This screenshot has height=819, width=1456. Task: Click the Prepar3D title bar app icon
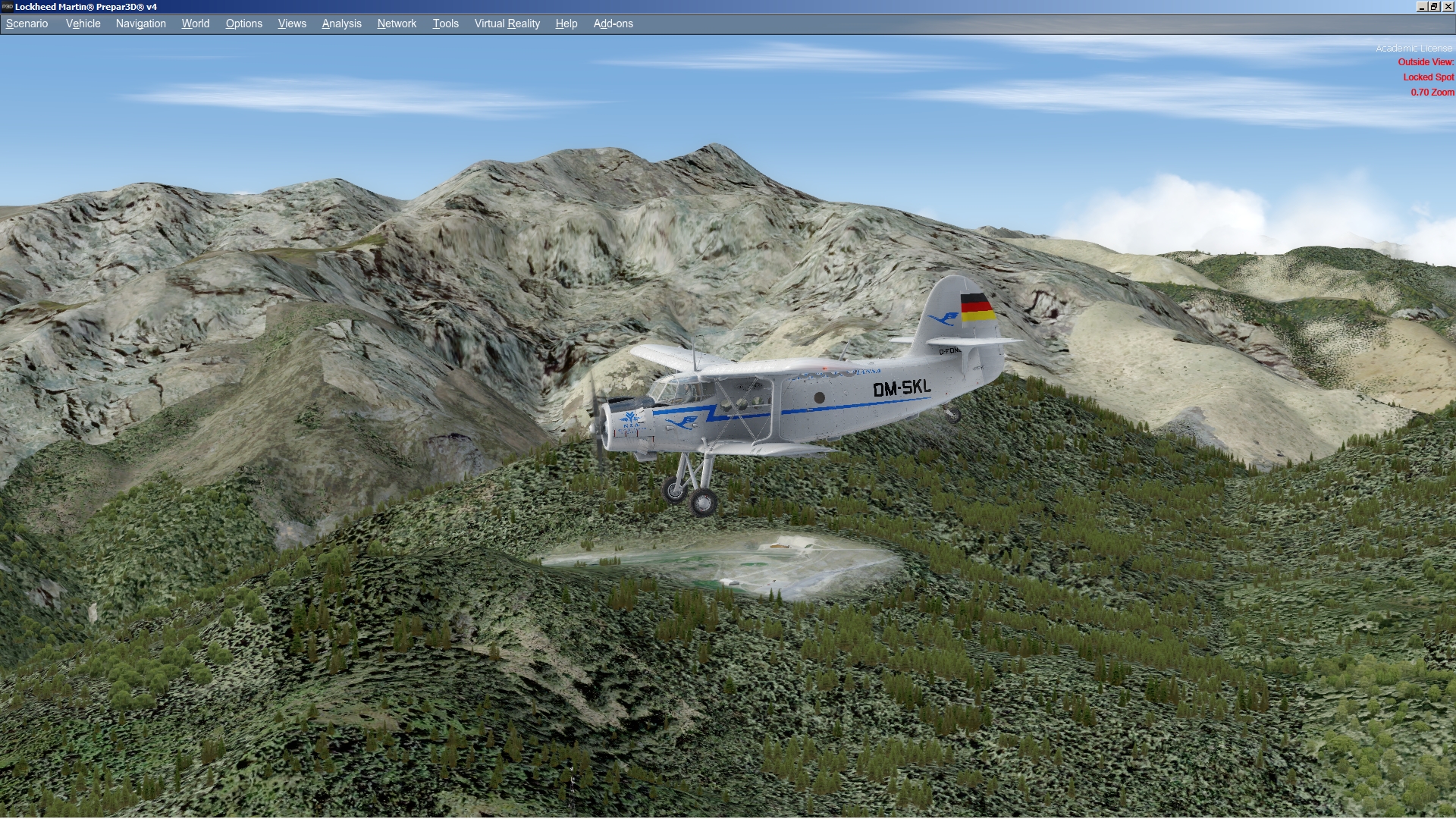[x=7, y=7]
